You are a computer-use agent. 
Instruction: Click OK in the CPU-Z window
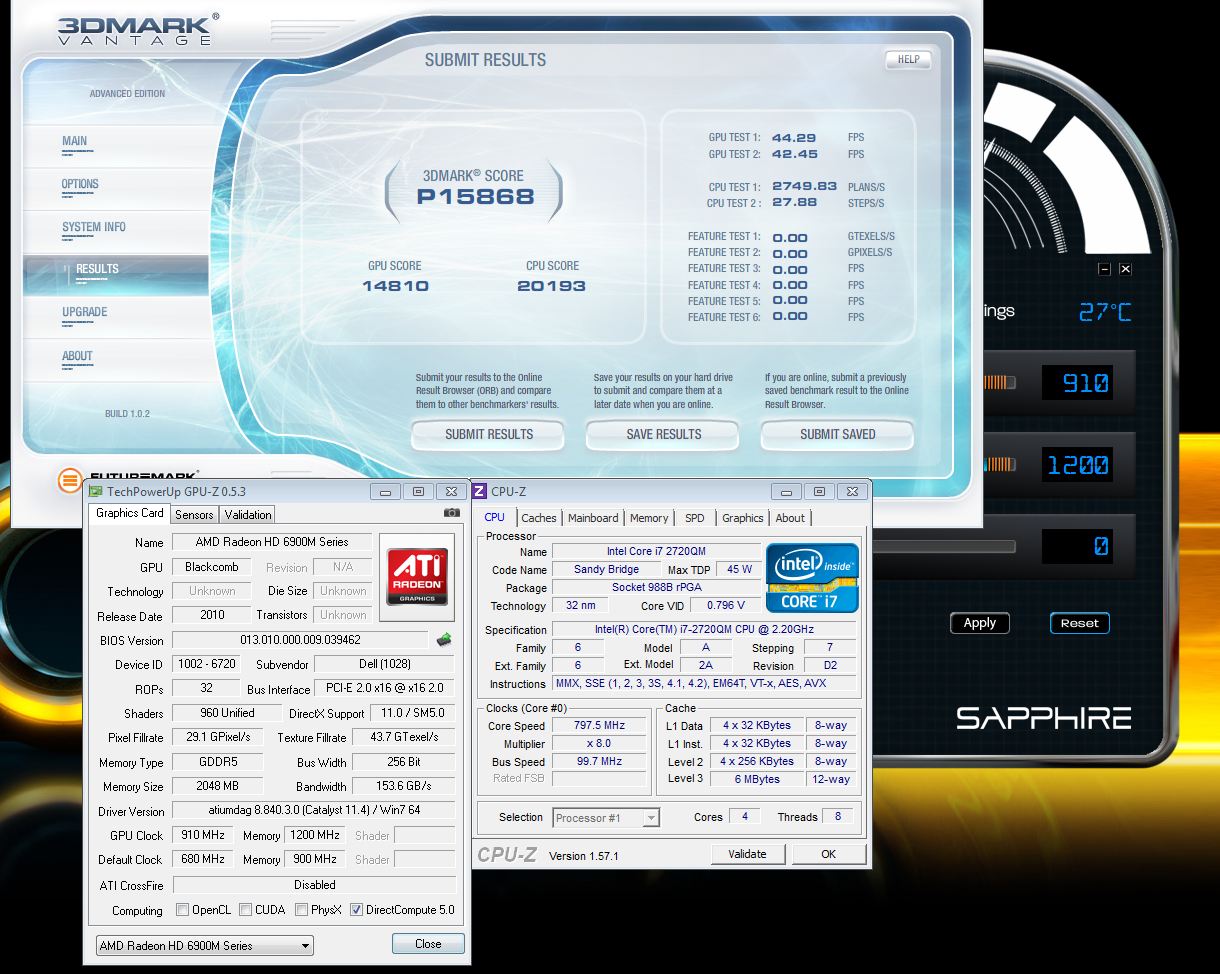pos(828,854)
